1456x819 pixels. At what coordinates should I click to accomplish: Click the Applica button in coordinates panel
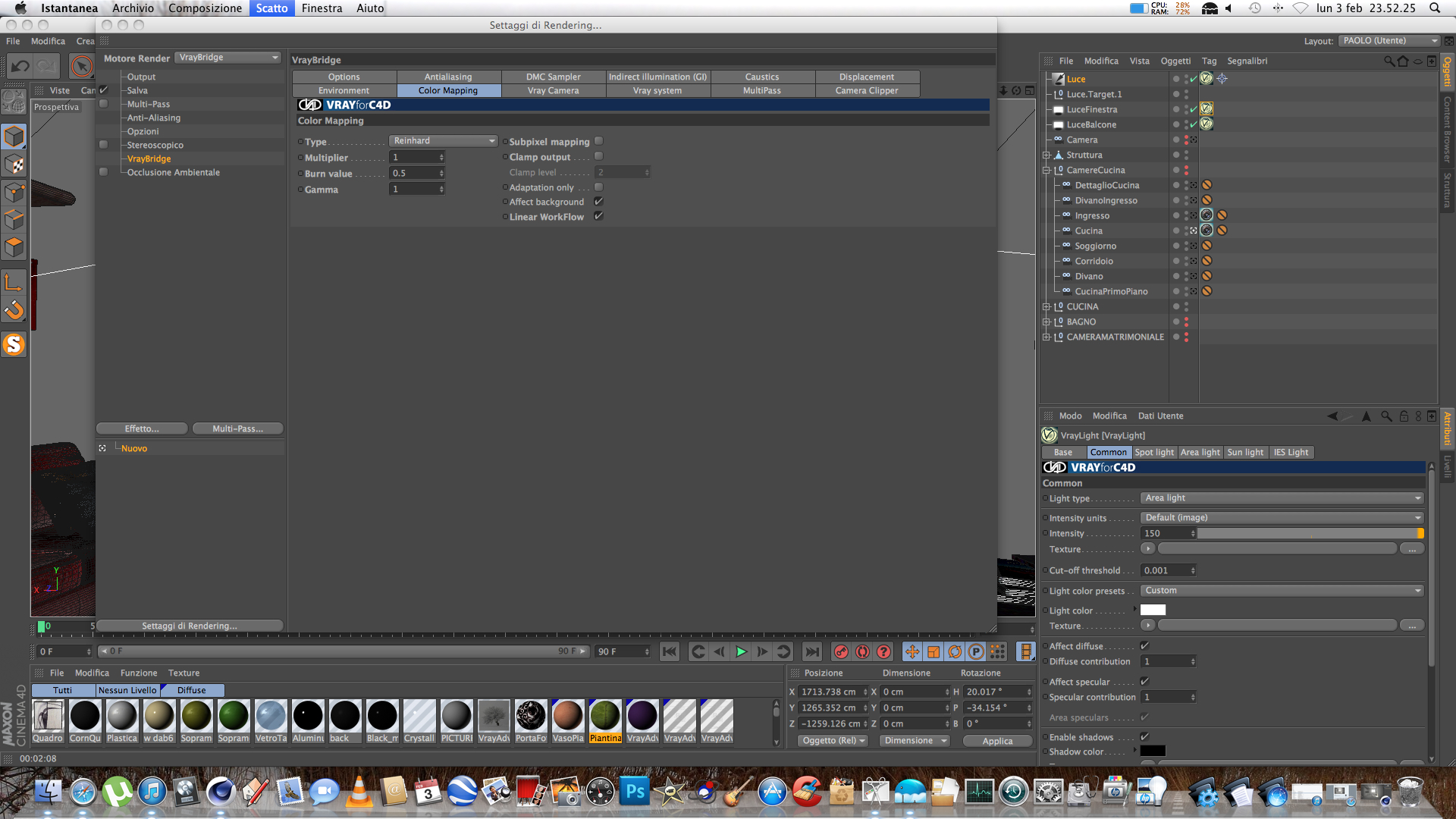pos(996,741)
